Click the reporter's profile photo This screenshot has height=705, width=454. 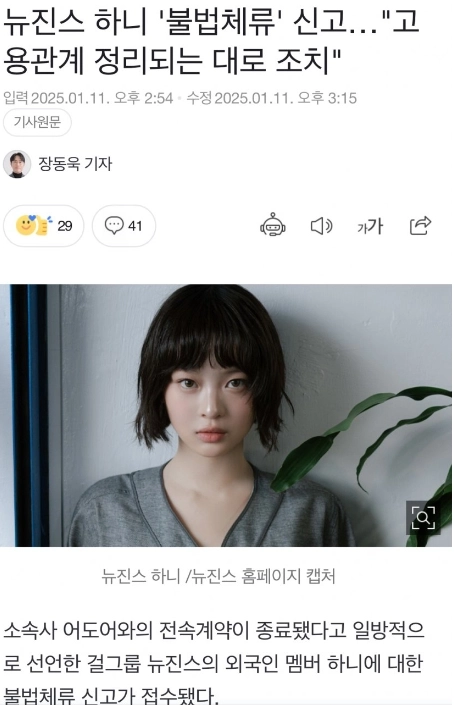pos(17,164)
